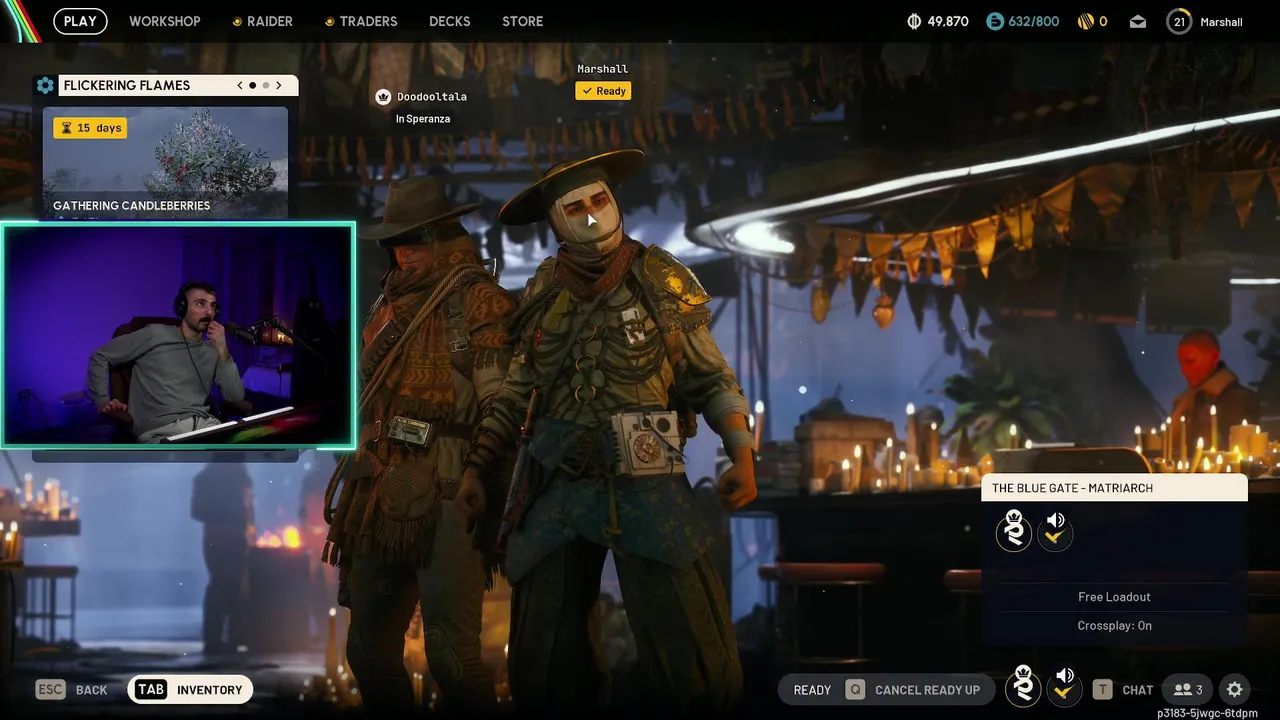Toggle the voice speaker icon in map panel
The height and width of the screenshot is (720, 1280).
(x=1055, y=531)
